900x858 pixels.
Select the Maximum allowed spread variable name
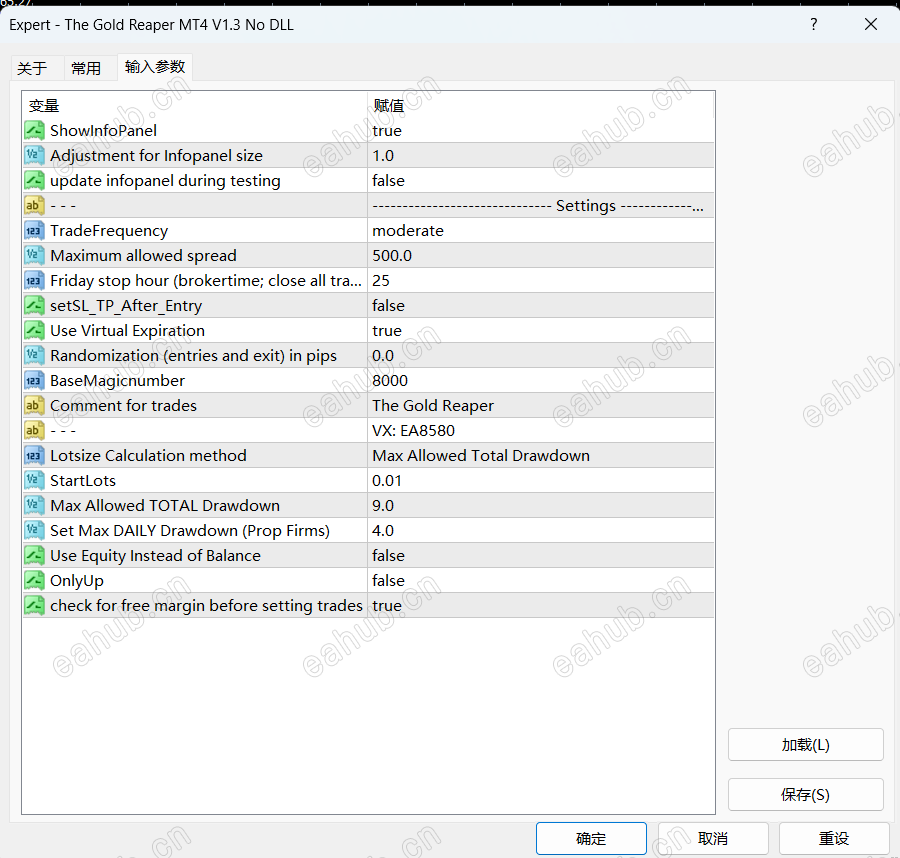143,255
